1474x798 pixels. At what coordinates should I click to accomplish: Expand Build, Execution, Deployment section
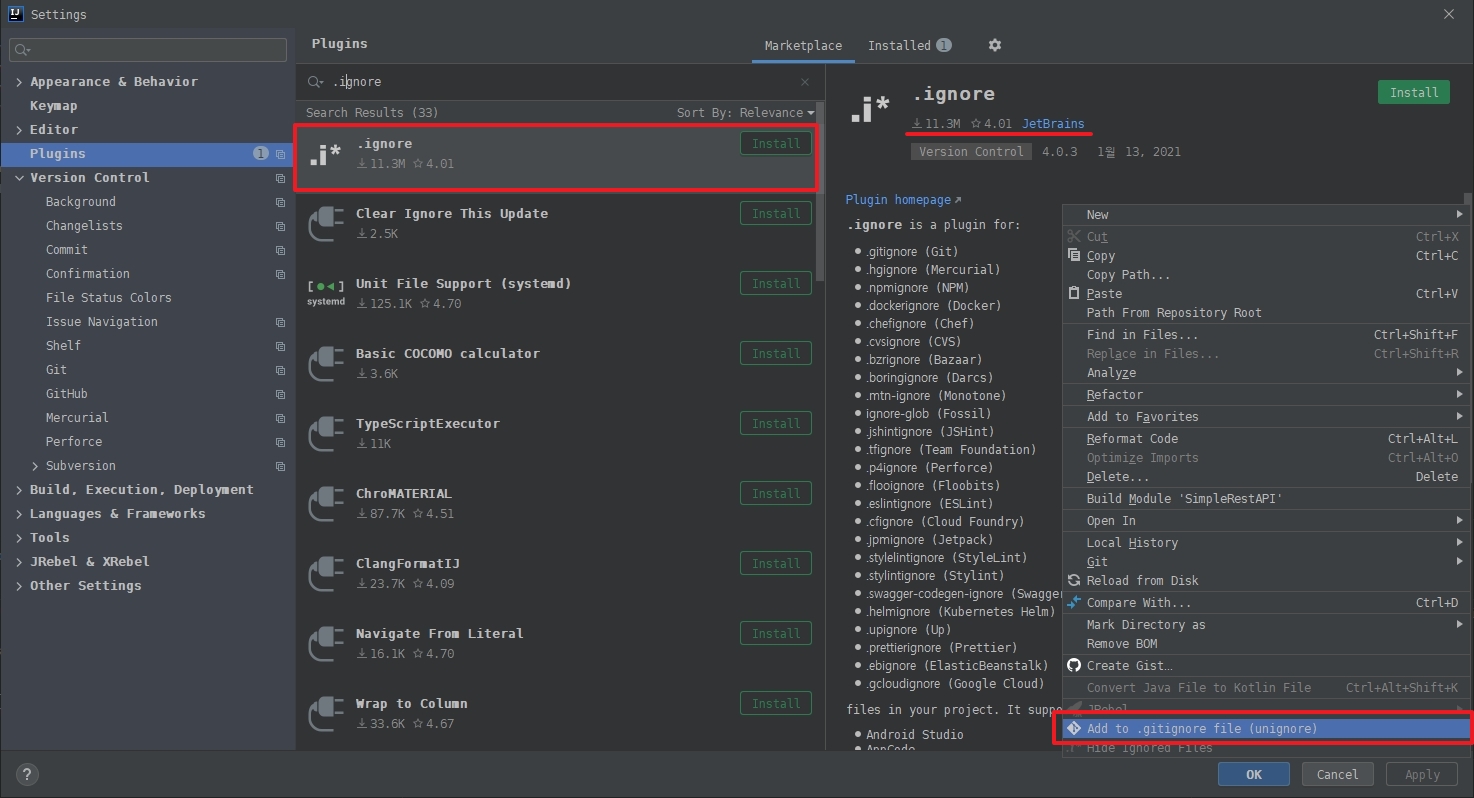(x=19, y=490)
